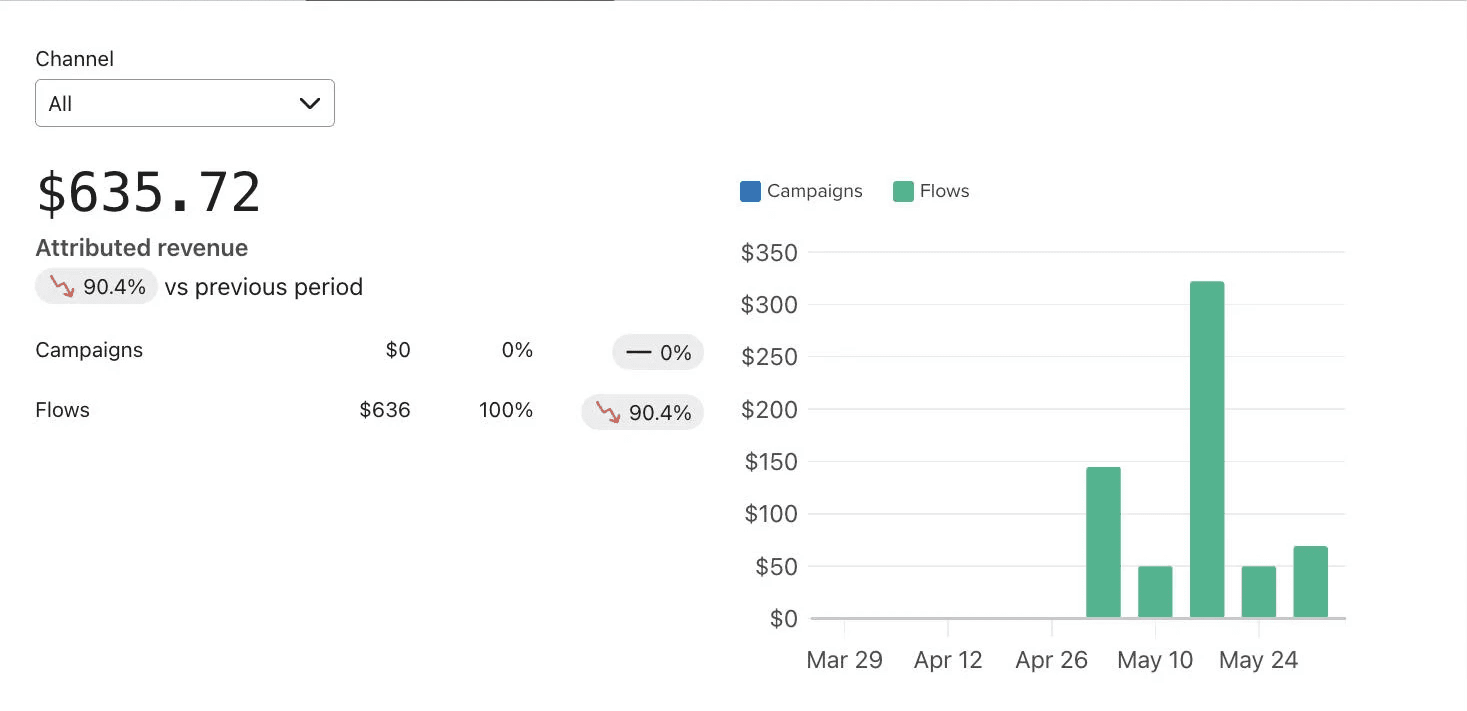This screenshot has width=1467, height=711.
Task: Click the first green bar after Apr 26
Action: [x=1103, y=542]
